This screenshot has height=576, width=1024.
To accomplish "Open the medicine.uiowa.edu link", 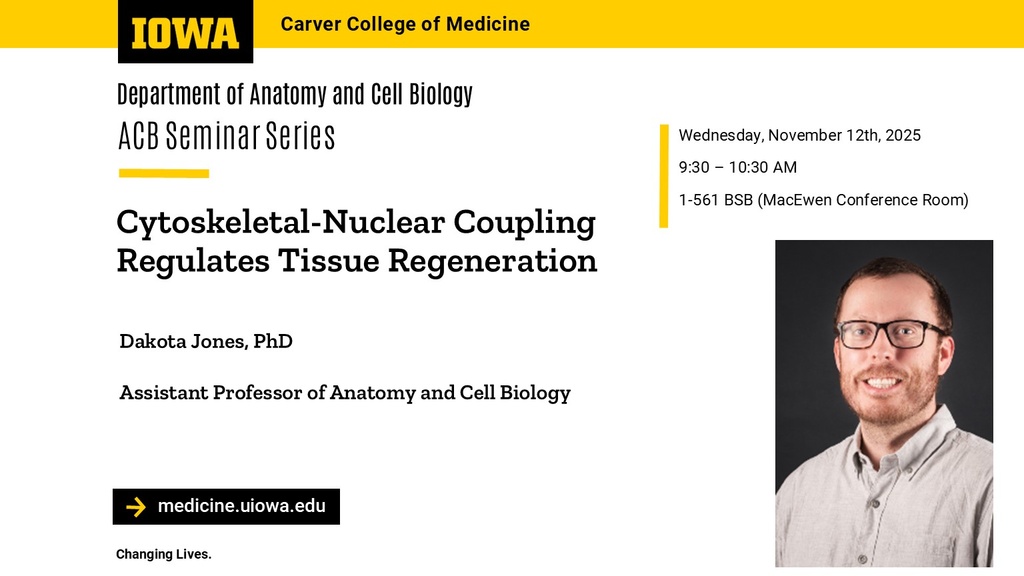I will [x=241, y=506].
